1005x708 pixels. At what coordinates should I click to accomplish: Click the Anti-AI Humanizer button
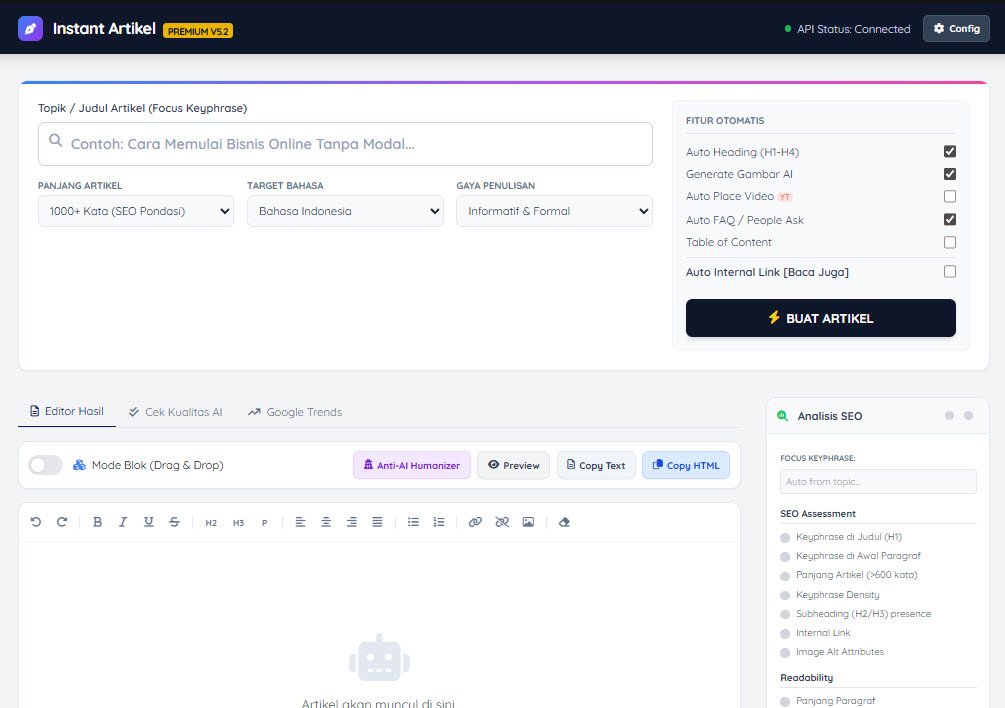click(412, 465)
